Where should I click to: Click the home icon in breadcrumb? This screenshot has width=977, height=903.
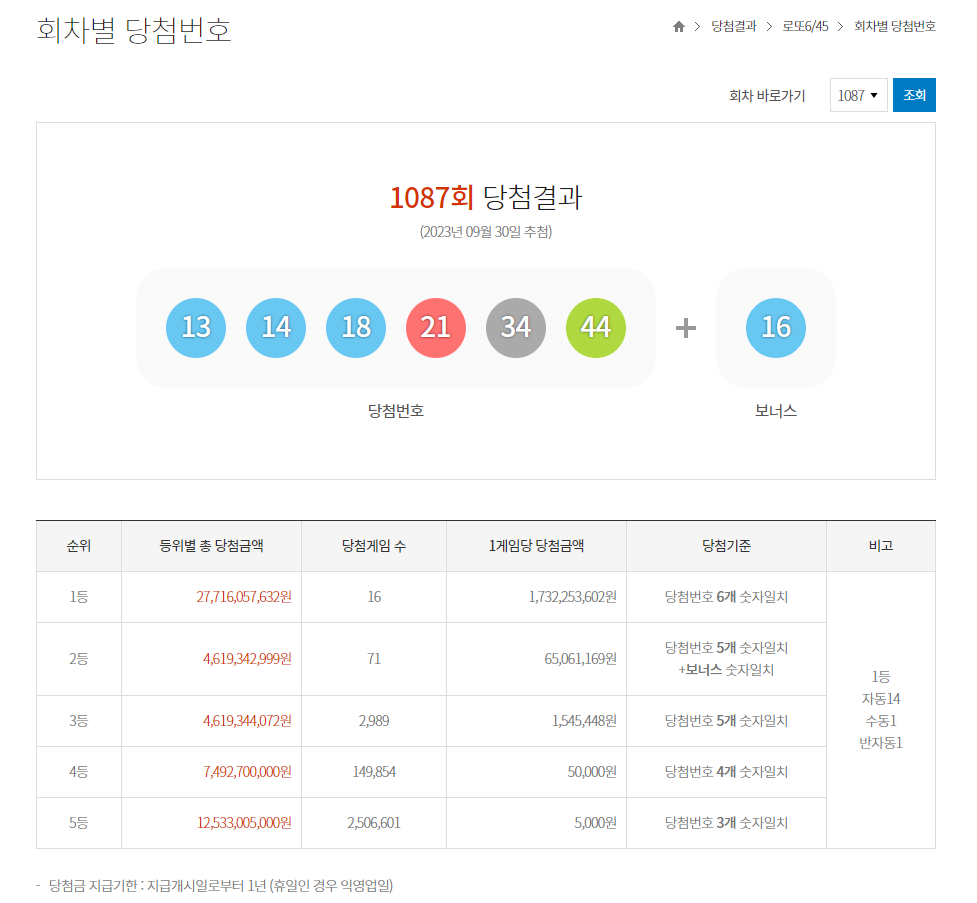(679, 26)
